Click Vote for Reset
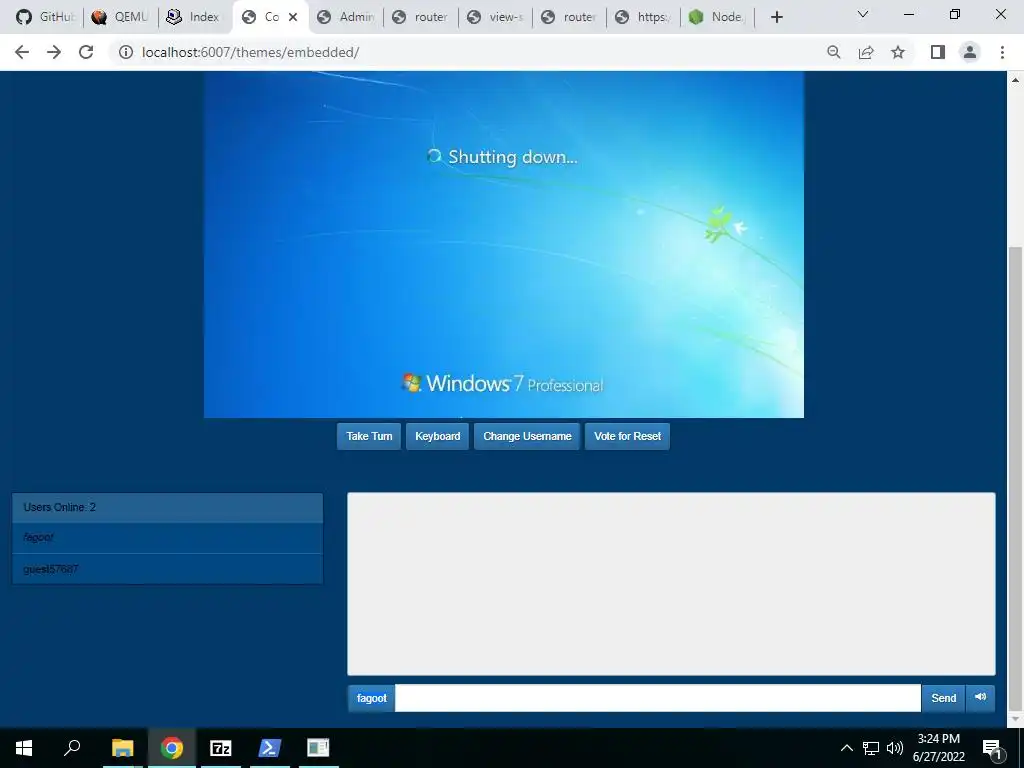The image size is (1024, 768). pos(628,436)
